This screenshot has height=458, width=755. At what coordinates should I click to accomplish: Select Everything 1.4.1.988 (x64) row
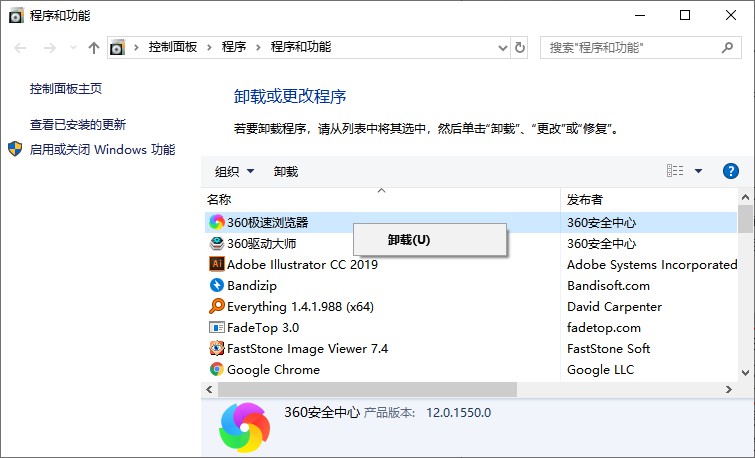pyautogui.click(x=300, y=307)
